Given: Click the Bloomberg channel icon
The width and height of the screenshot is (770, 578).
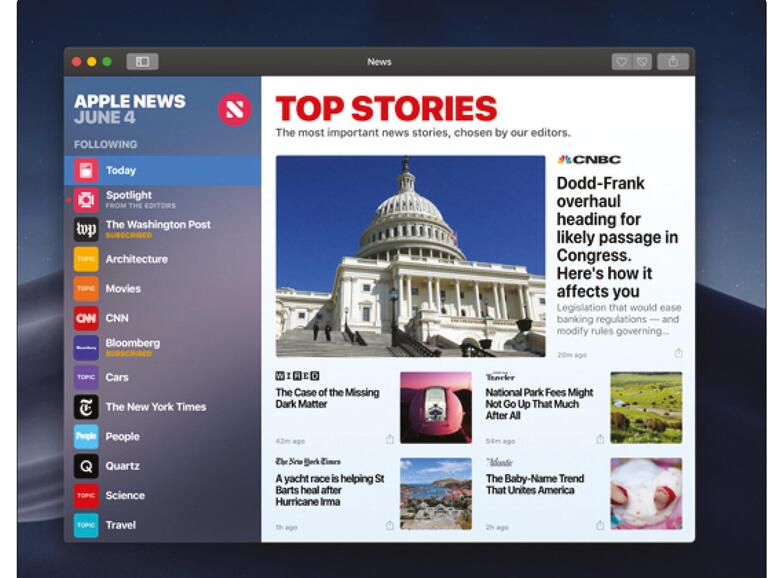Looking at the screenshot, I should pos(86,348).
